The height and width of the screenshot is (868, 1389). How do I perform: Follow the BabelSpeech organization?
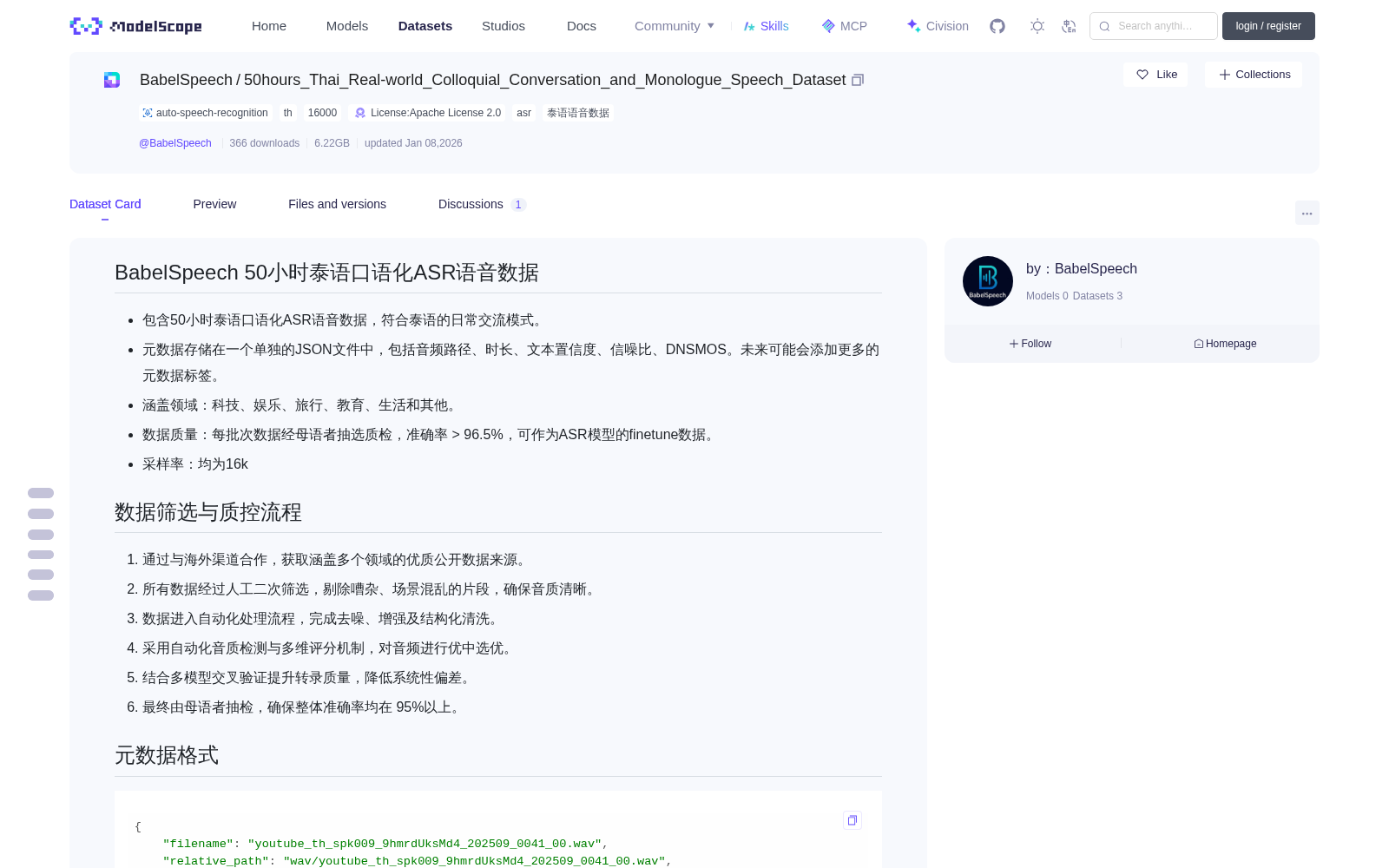click(1030, 344)
